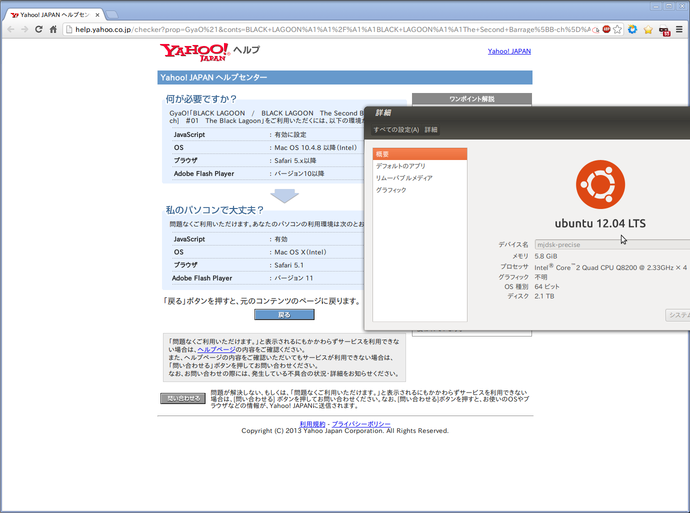The image size is (690, 513).
Task: Follow the ヘルプページ link
Action: click(216, 349)
